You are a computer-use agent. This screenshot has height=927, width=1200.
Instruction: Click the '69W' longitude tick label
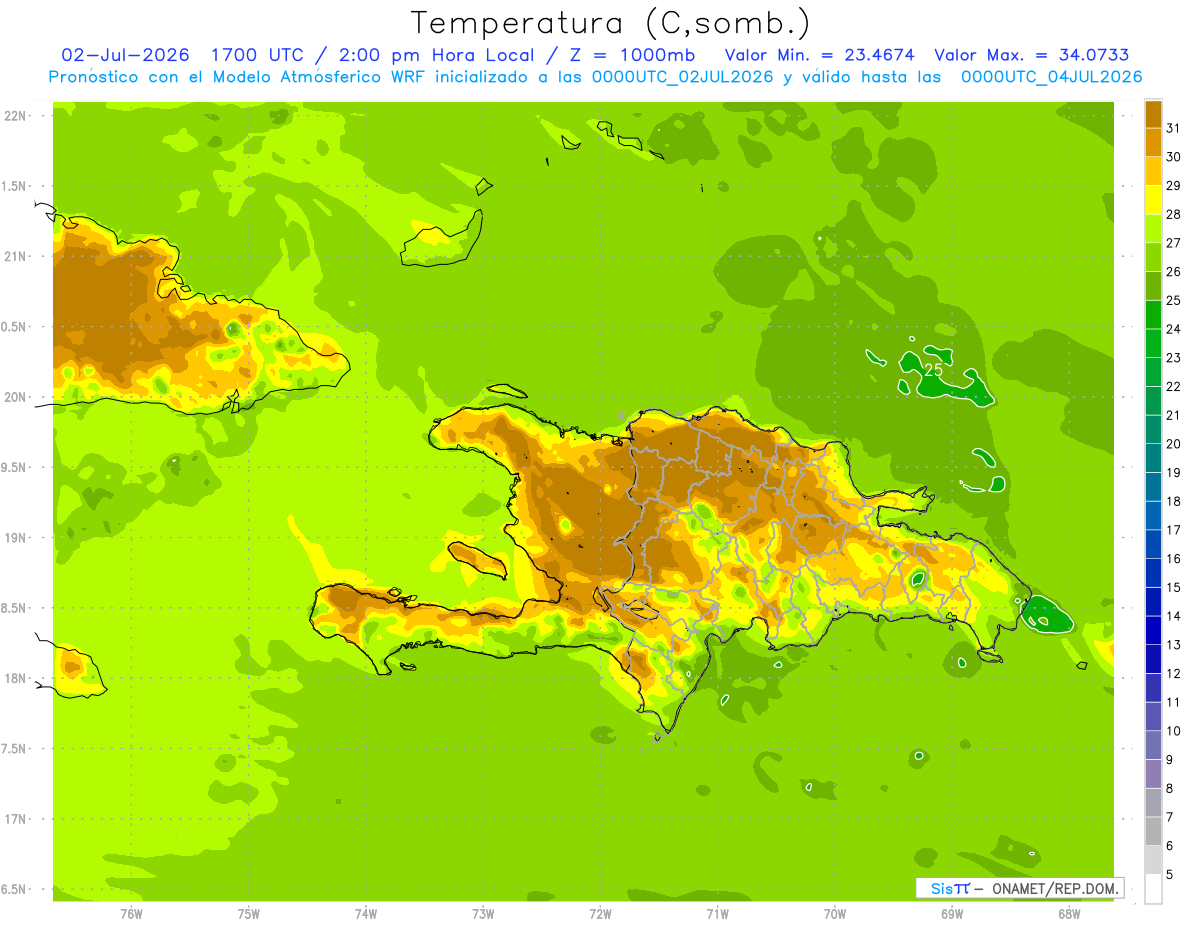952,913
